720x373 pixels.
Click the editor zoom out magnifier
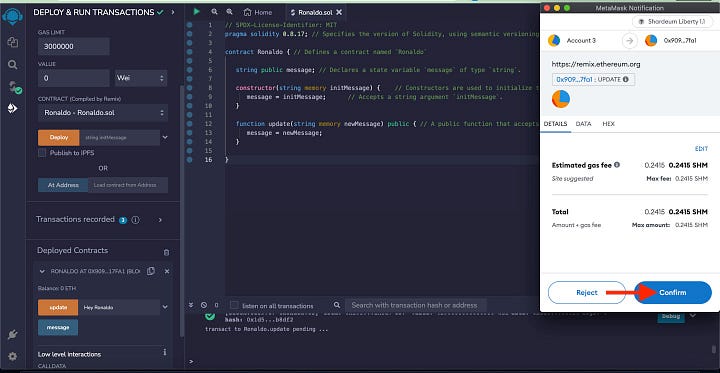214,12
